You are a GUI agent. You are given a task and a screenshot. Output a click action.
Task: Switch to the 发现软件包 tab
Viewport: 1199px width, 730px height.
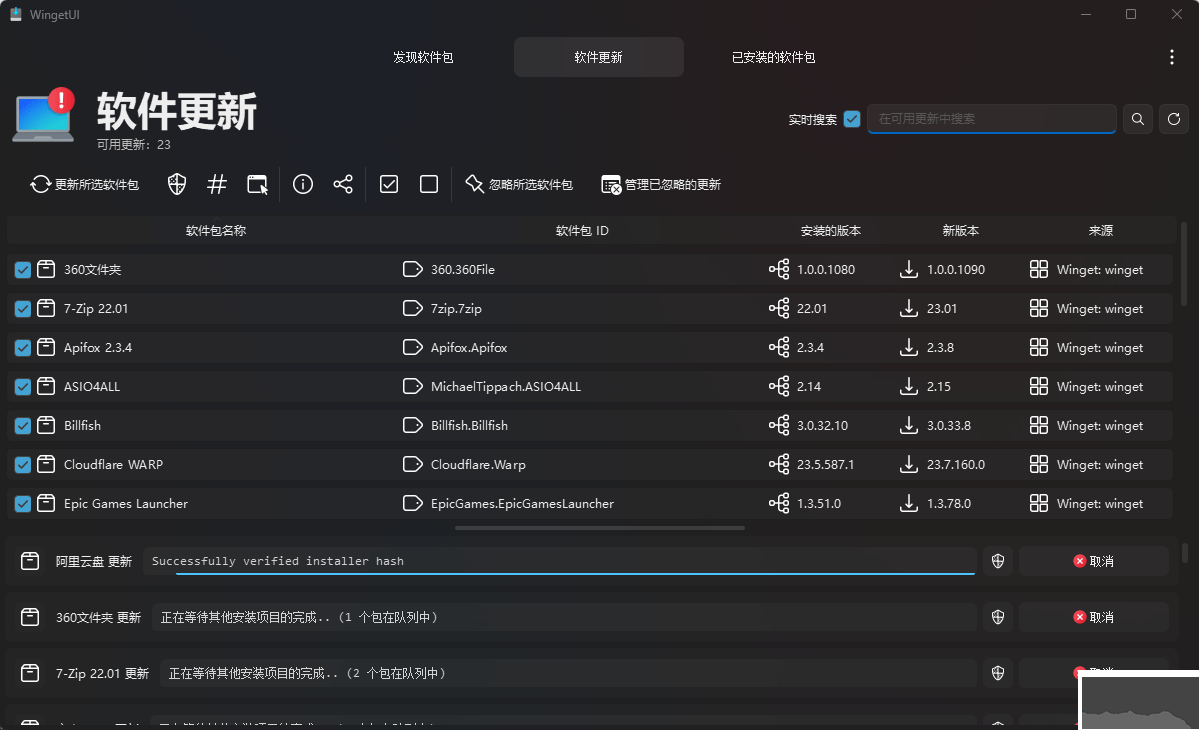coord(423,57)
